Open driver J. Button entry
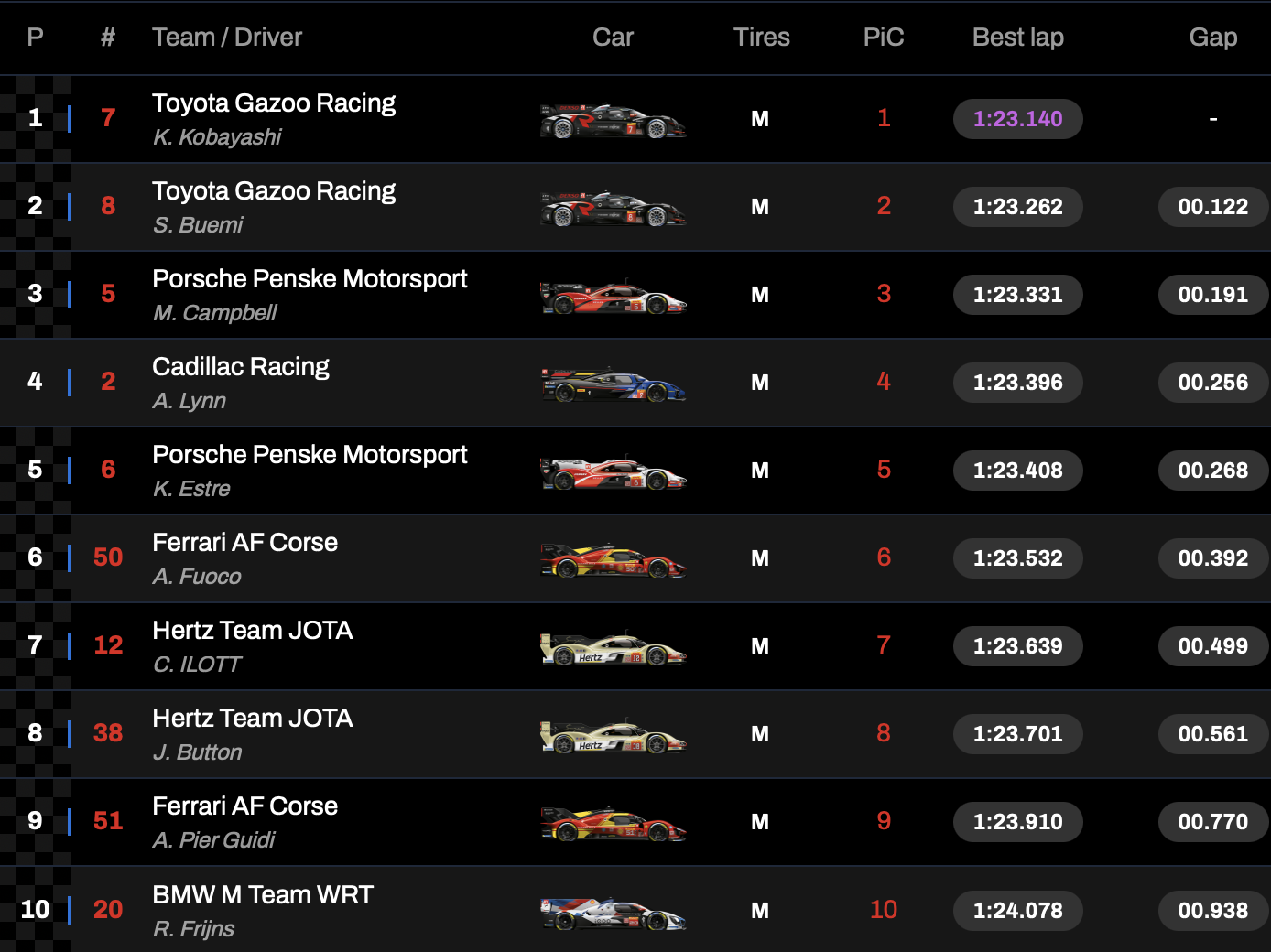 (x=197, y=752)
